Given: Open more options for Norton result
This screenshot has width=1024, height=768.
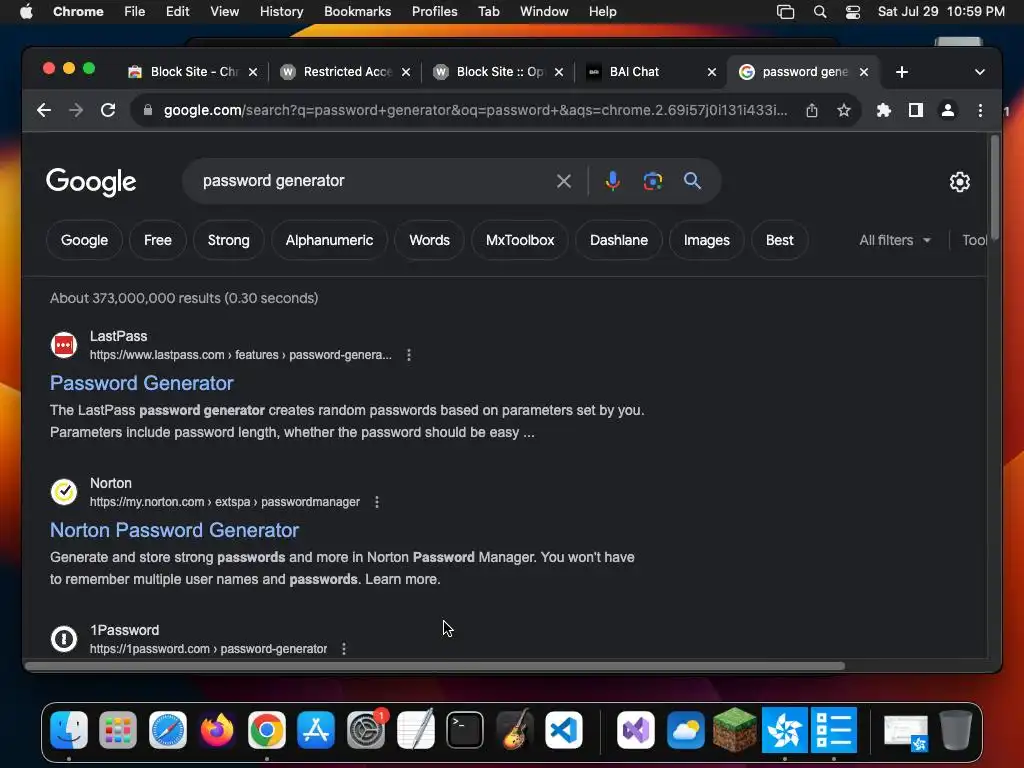Looking at the screenshot, I should 377,502.
